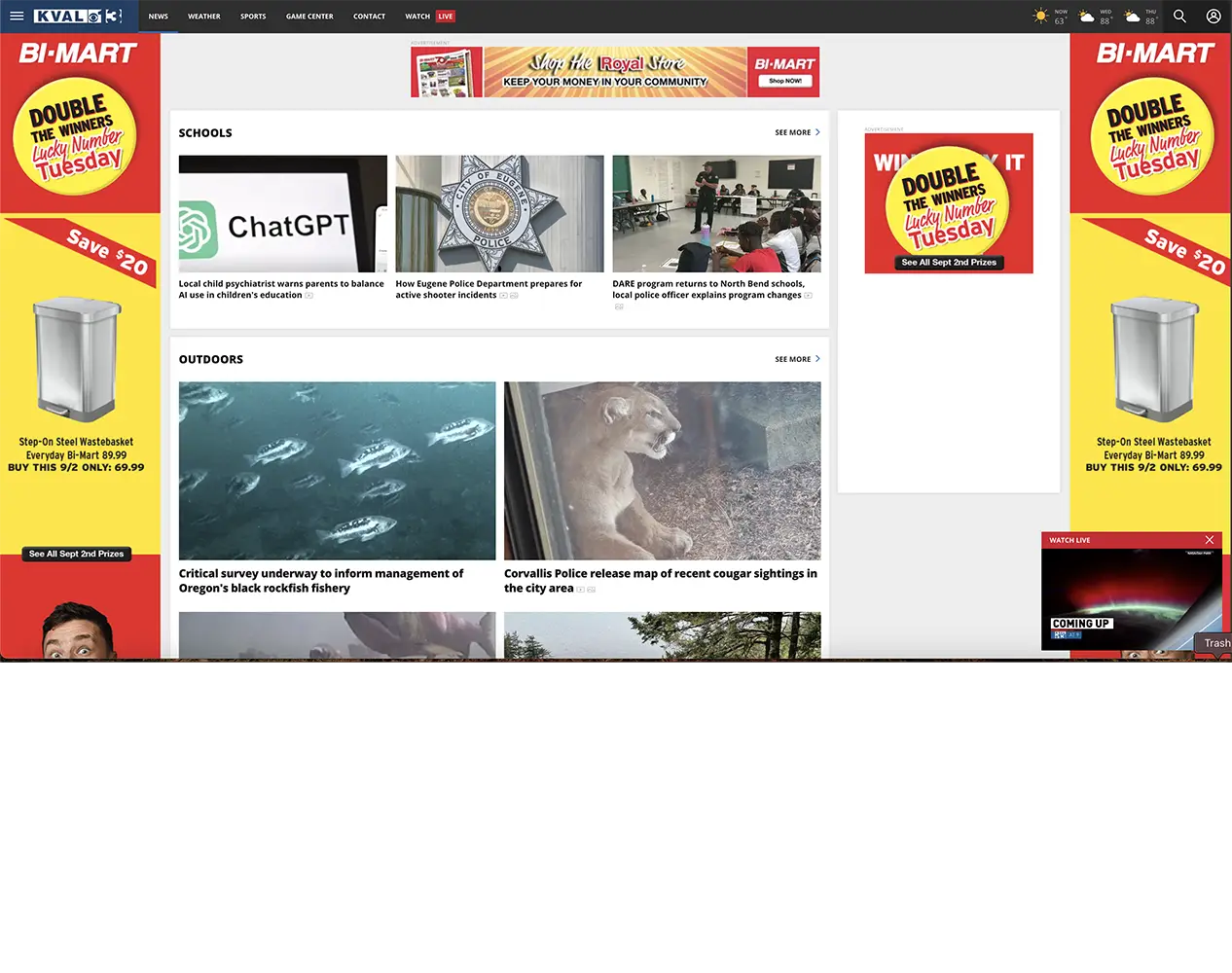The width and height of the screenshot is (1232, 973).
Task: Open the Weather menu
Action: coord(204,17)
